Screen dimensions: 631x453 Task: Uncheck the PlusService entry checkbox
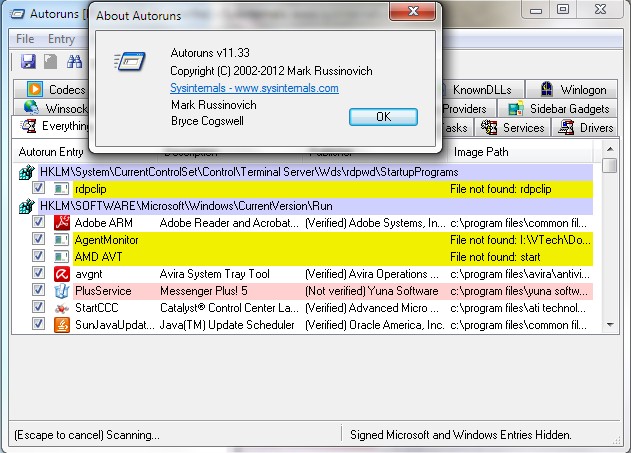click(38, 290)
